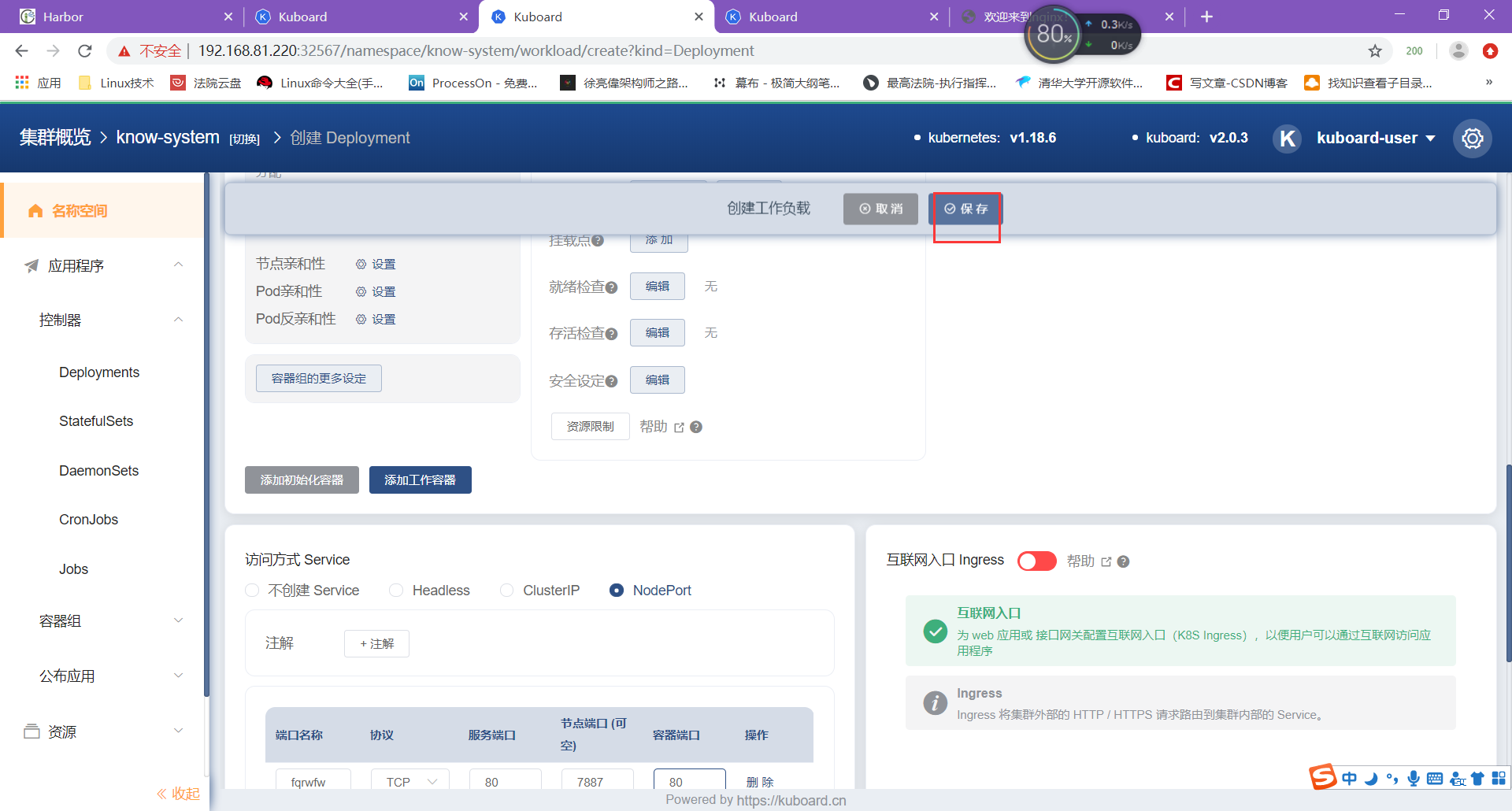
Task: Click the 节点端口 field showing 7887
Action: coord(598,780)
